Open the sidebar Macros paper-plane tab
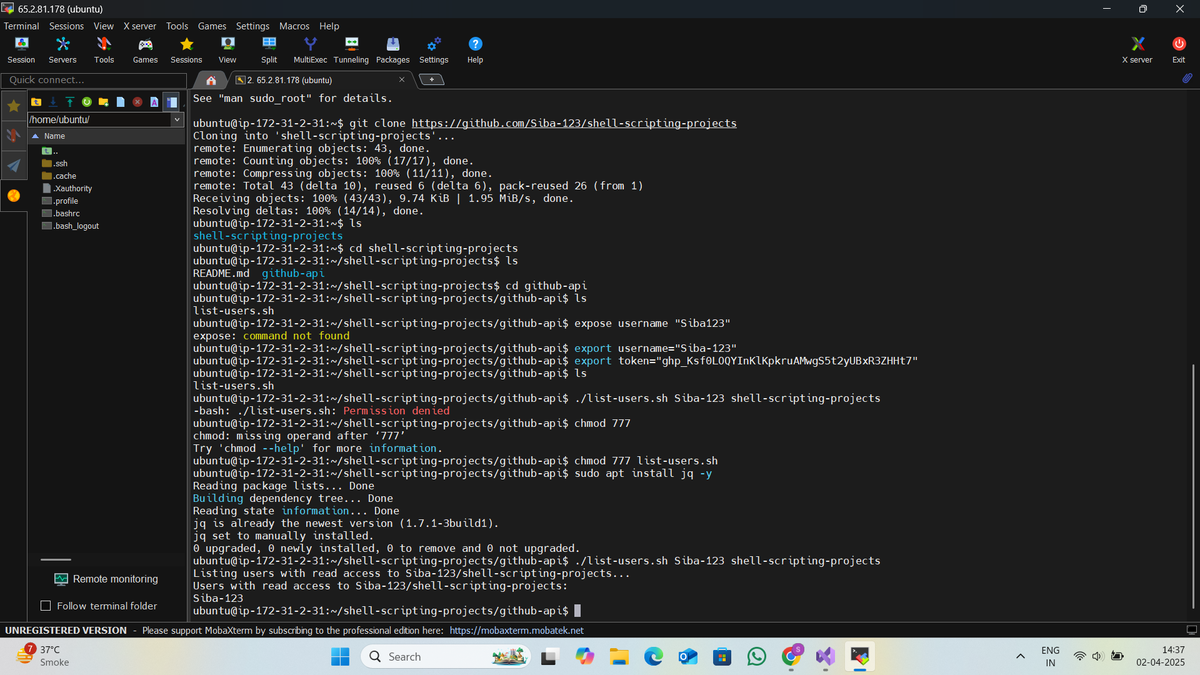This screenshot has height=675, width=1200. click(13, 165)
